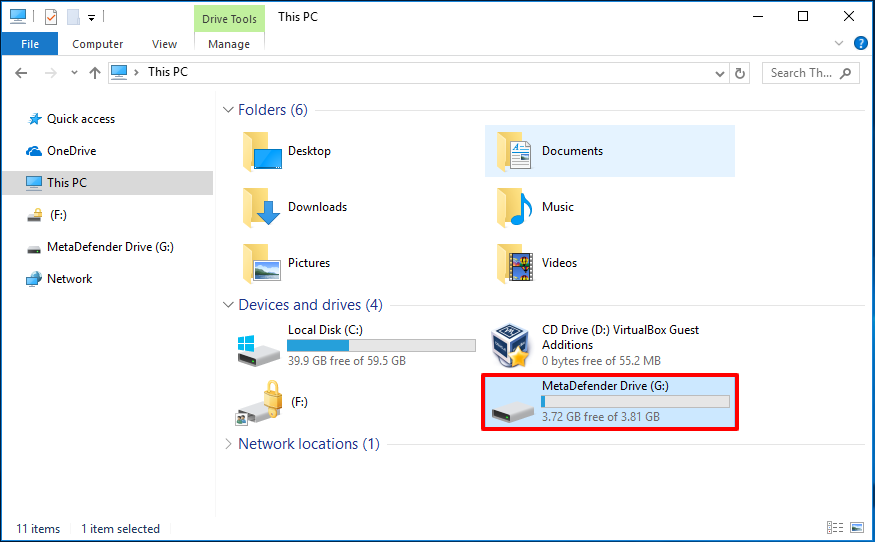Image resolution: width=875 pixels, height=542 pixels.
Task: Click the '11 items' status text
Action: [38, 529]
